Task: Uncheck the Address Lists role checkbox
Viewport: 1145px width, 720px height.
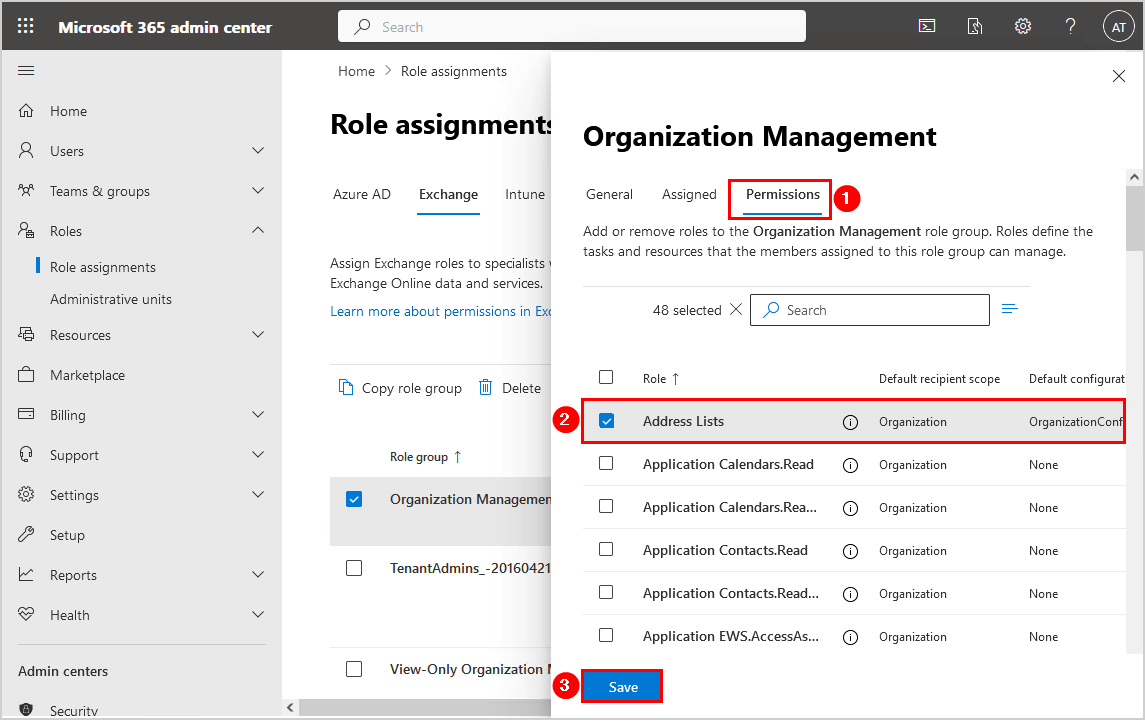Action: (x=606, y=421)
